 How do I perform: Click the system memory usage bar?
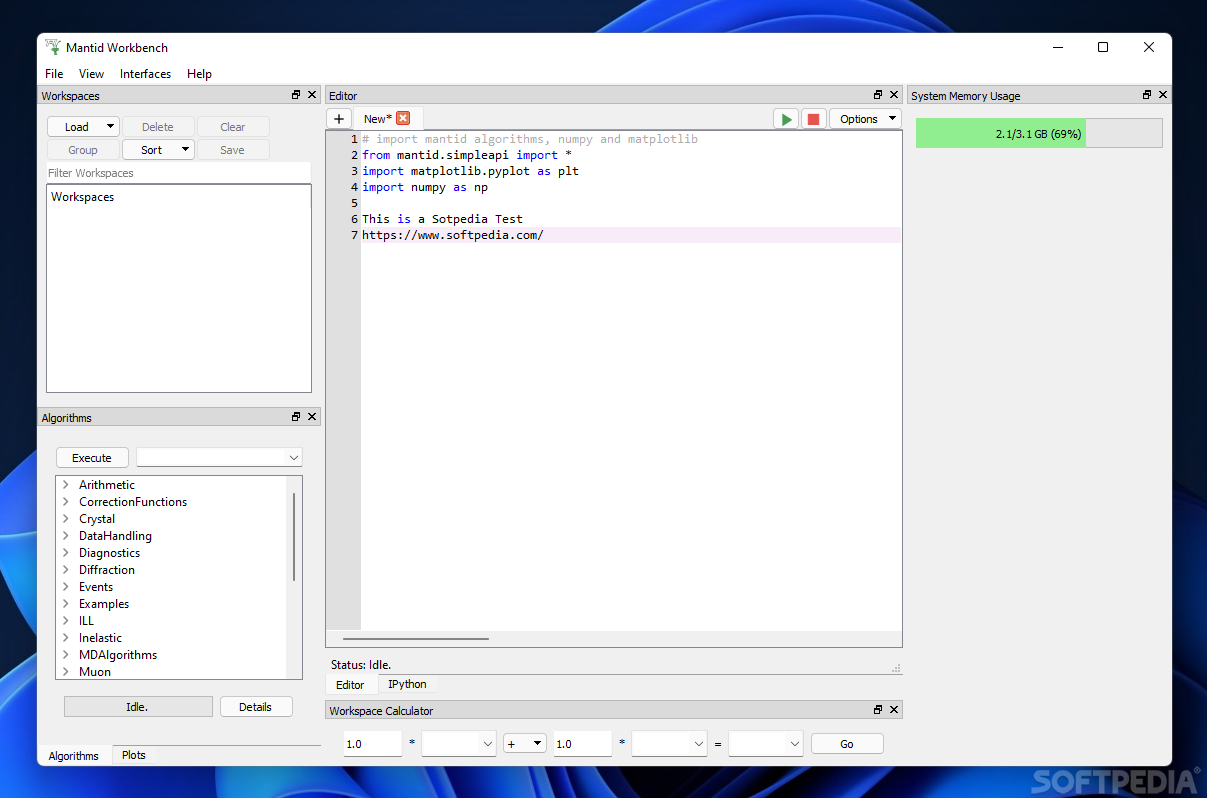point(1039,133)
